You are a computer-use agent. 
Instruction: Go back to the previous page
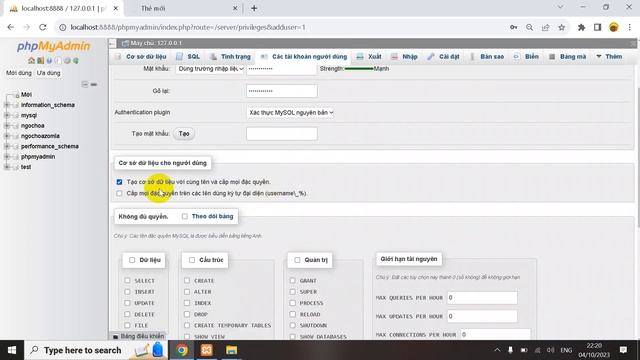(x=11, y=27)
